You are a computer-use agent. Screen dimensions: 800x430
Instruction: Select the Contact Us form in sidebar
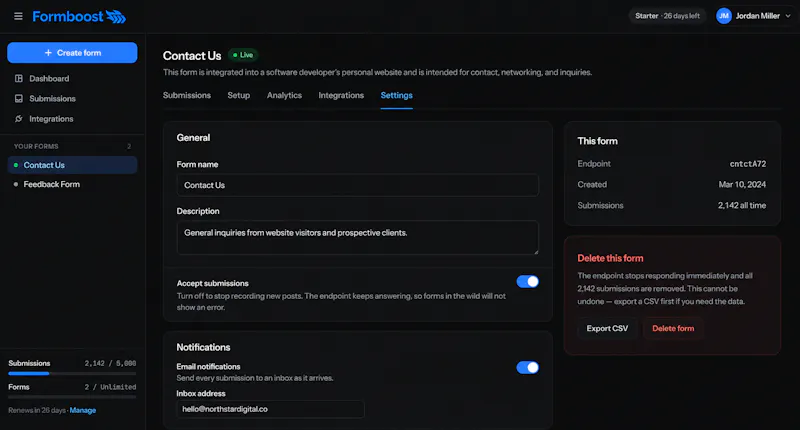click(x=72, y=165)
